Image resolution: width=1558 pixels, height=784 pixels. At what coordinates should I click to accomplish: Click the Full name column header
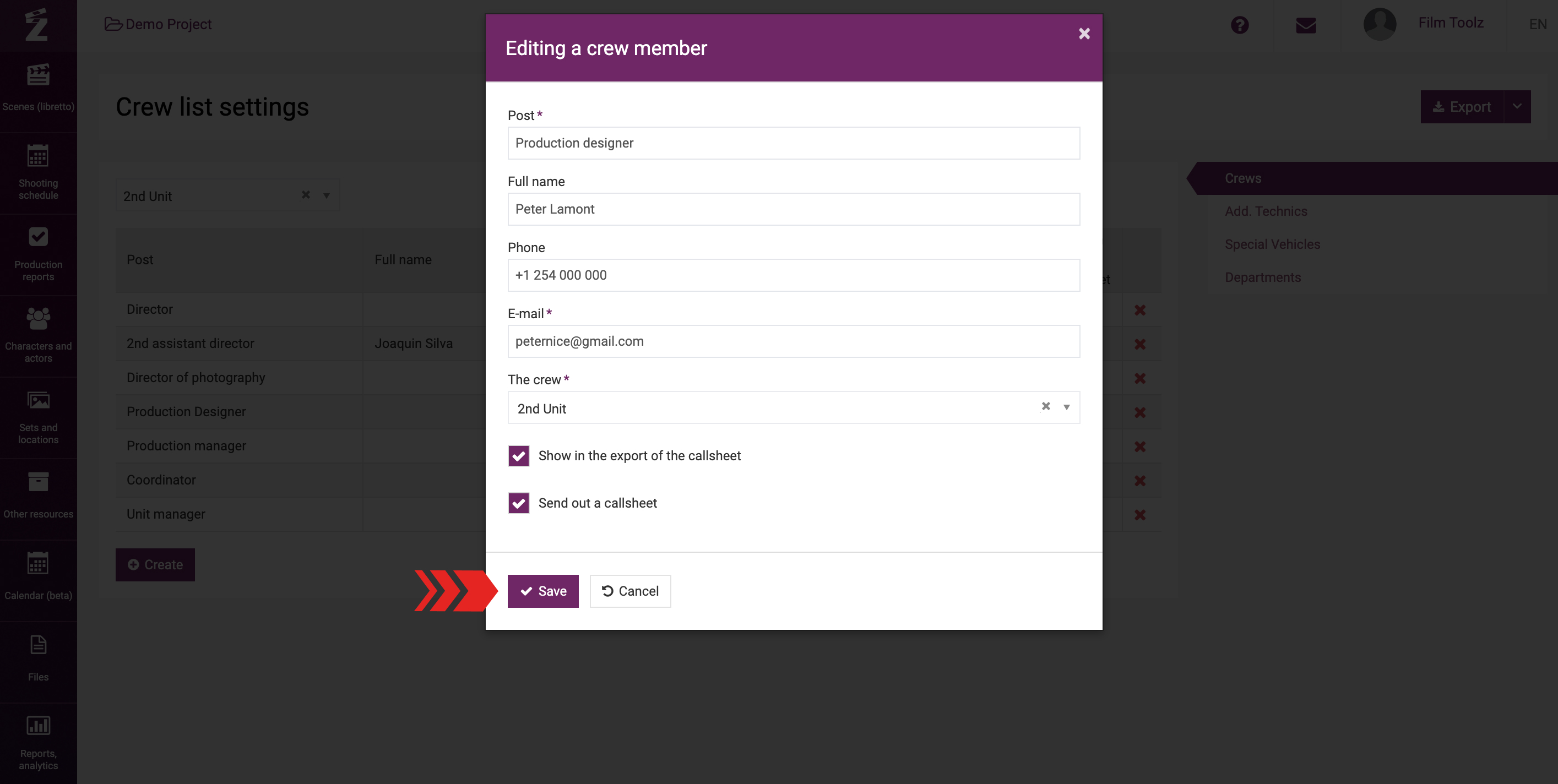[403, 260]
